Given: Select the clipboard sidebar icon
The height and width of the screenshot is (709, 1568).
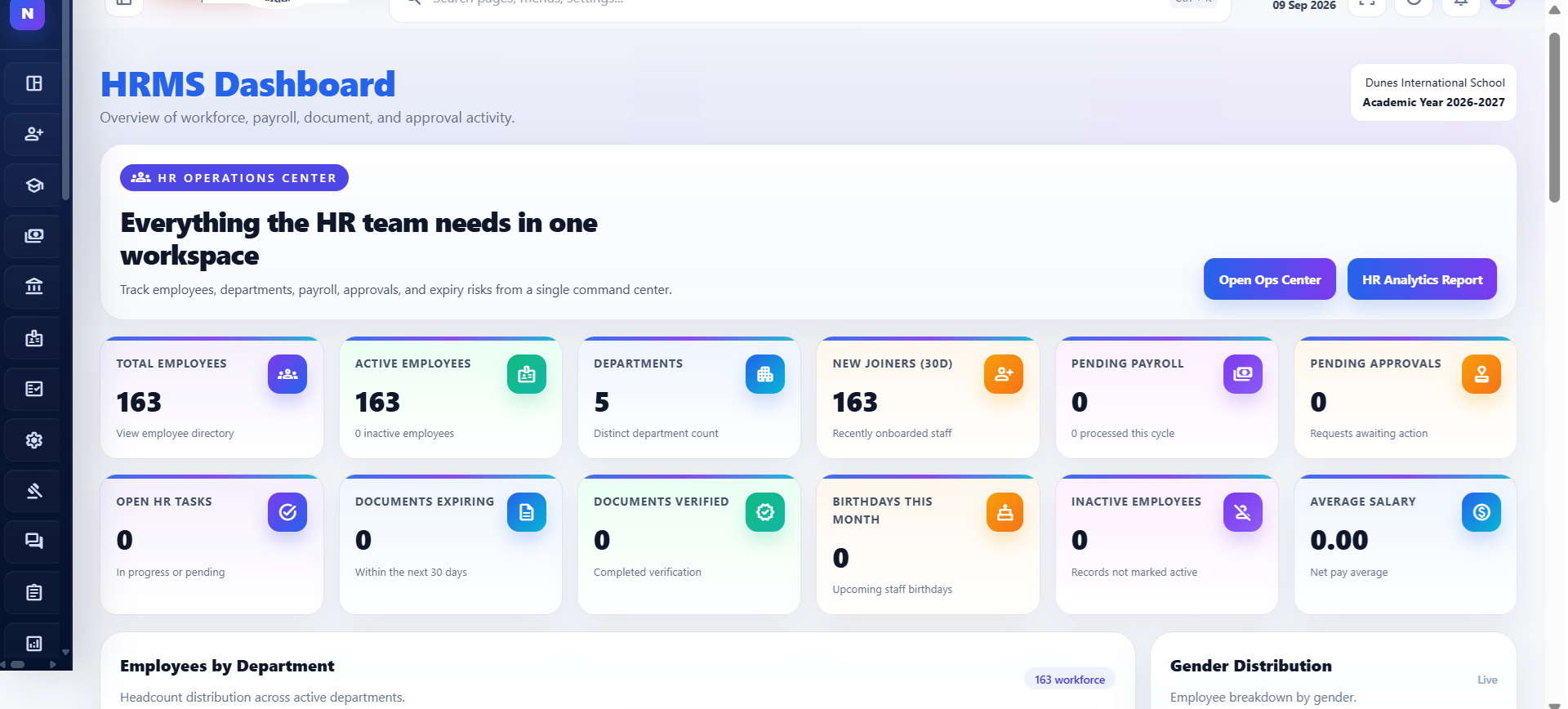Looking at the screenshot, I should click(x=34, y=592).
